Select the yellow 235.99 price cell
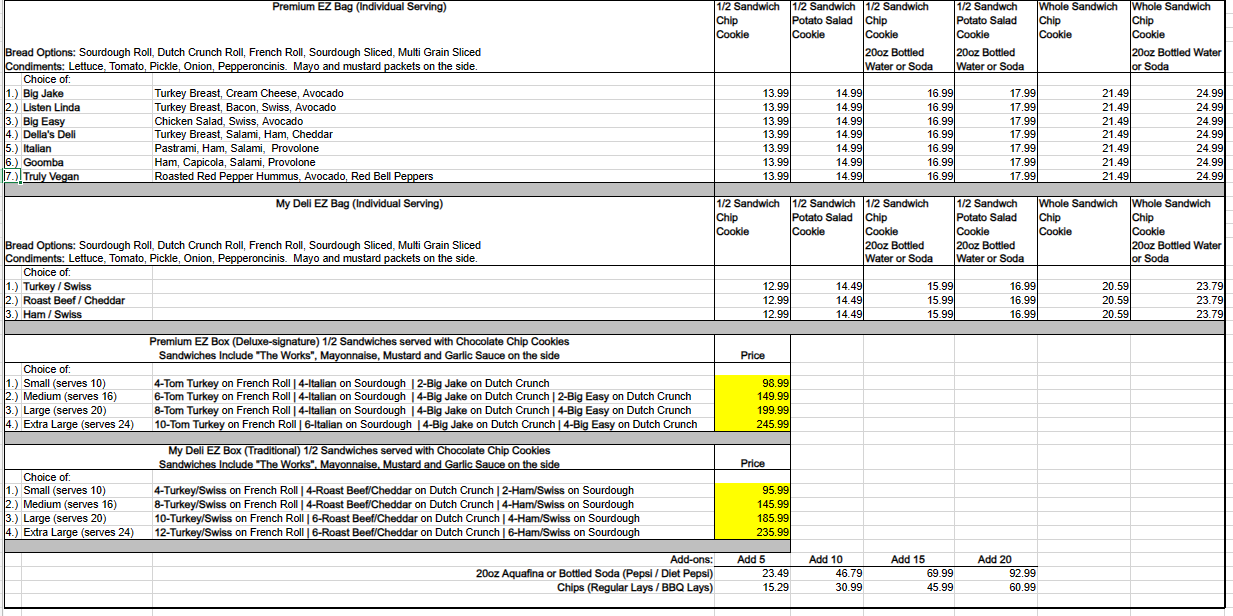Image resolution: width=1233 pixels, height=616 pixels. point(752,532)
